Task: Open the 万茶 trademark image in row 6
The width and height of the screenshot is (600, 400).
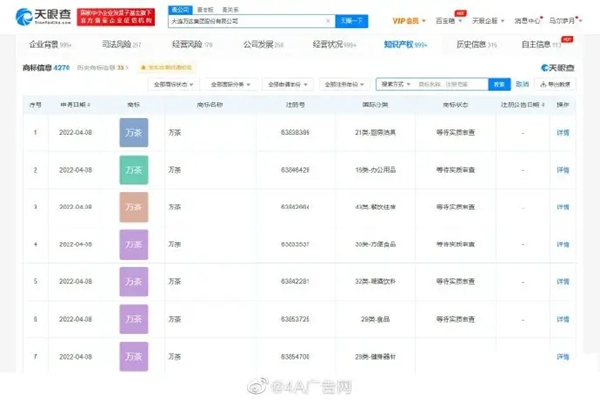Action: click(x=134, y=319)
